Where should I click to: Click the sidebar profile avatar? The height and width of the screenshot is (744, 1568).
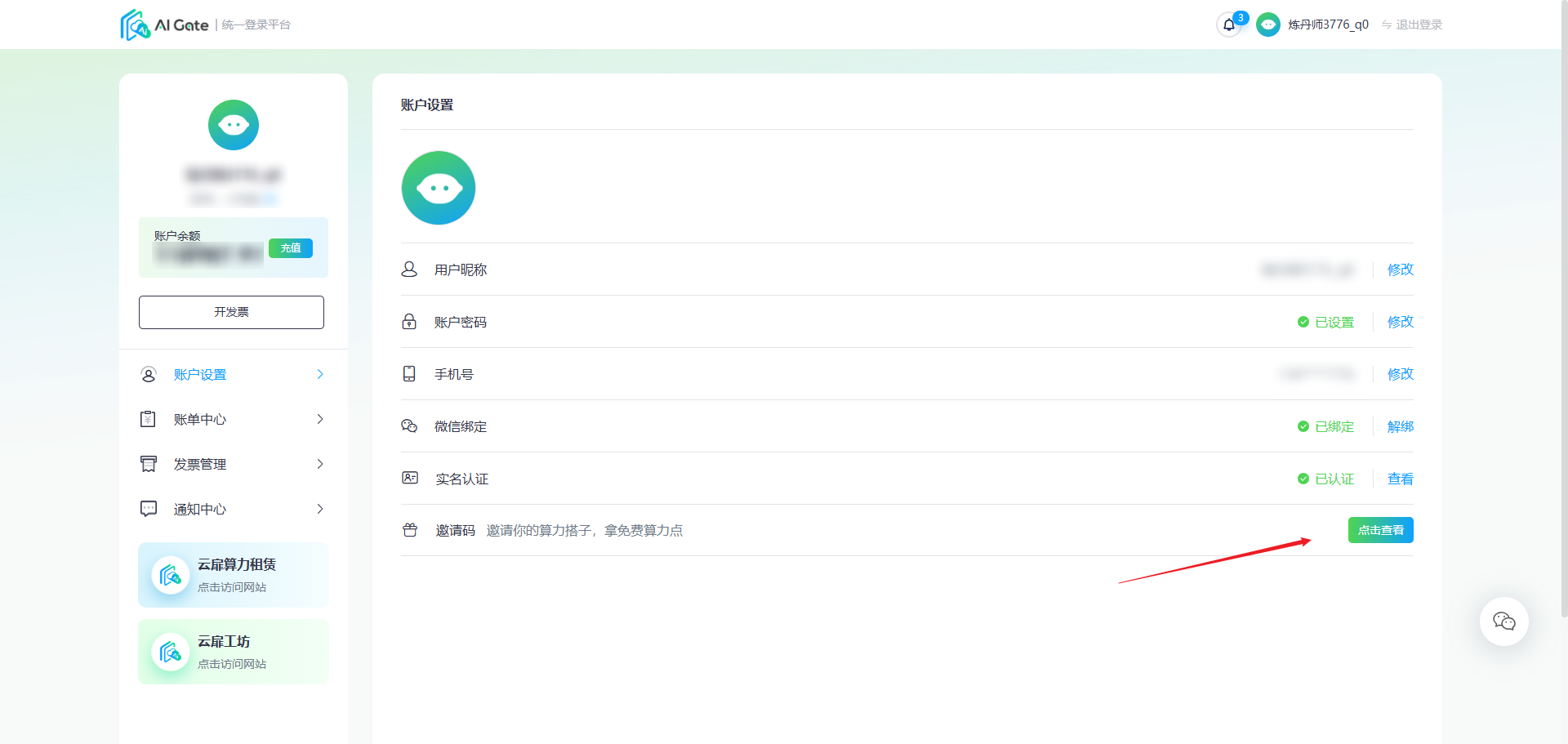pyautogui.click(x=234, y=125)
